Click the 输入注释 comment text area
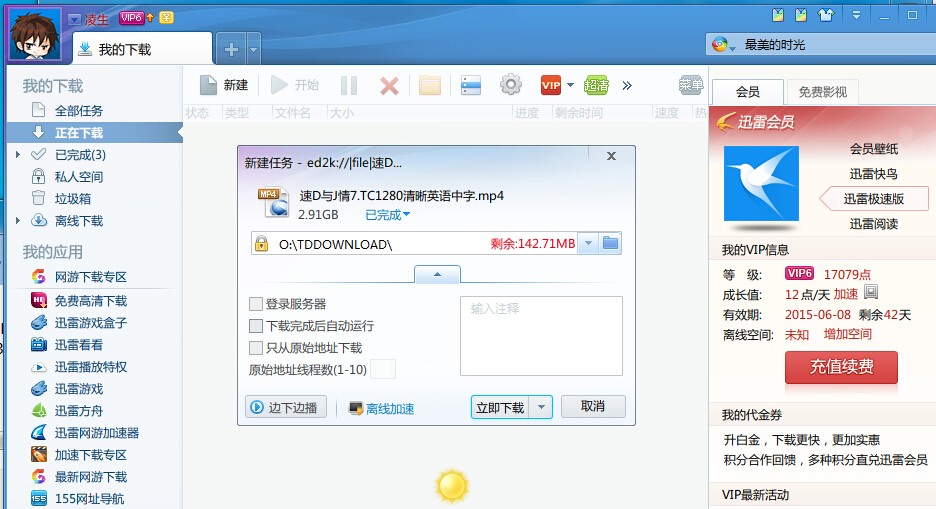The height and width of the screenshot is (509, 936). click(541, 336)
